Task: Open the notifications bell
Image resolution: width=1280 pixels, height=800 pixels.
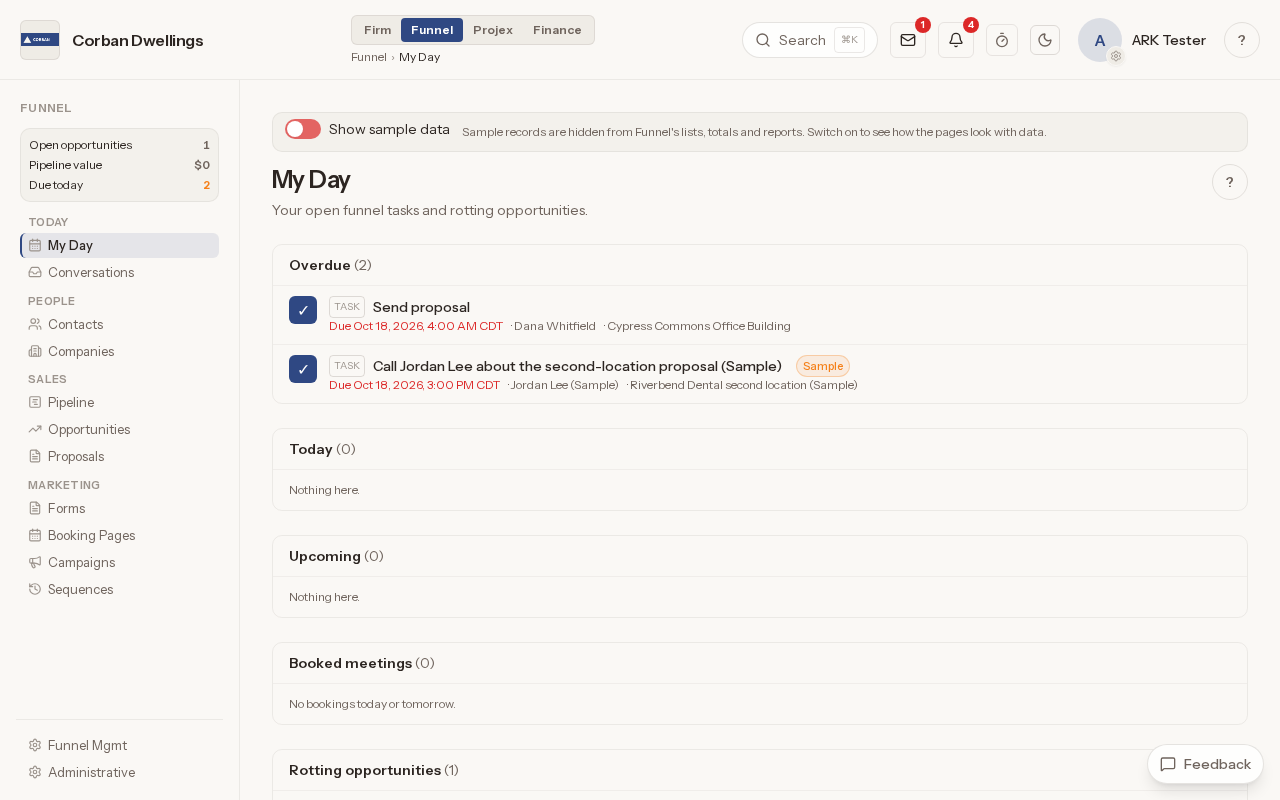Action: [956, 40]
